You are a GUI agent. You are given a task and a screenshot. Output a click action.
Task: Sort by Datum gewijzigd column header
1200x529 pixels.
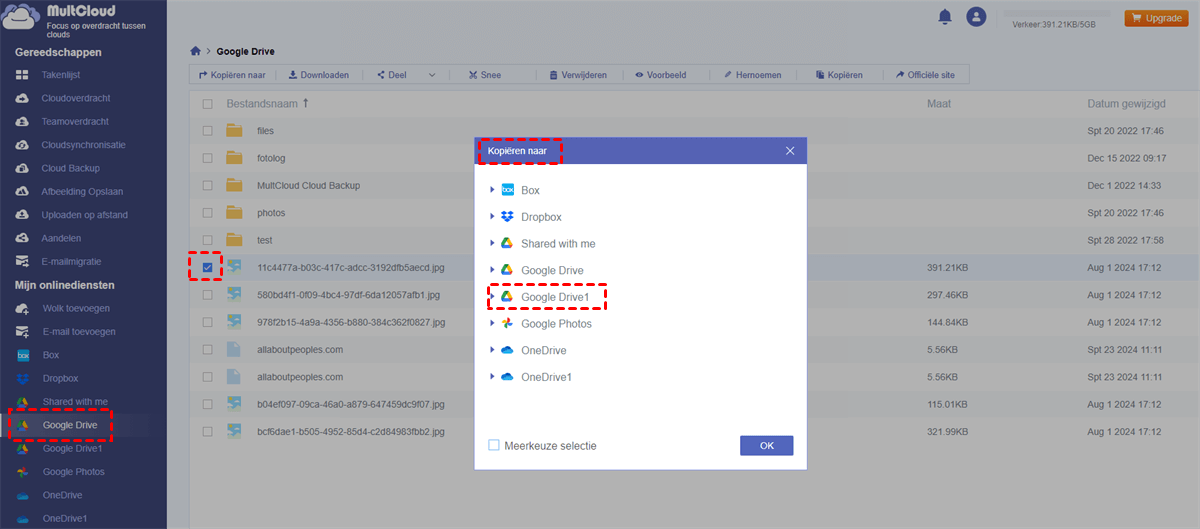1126,104
